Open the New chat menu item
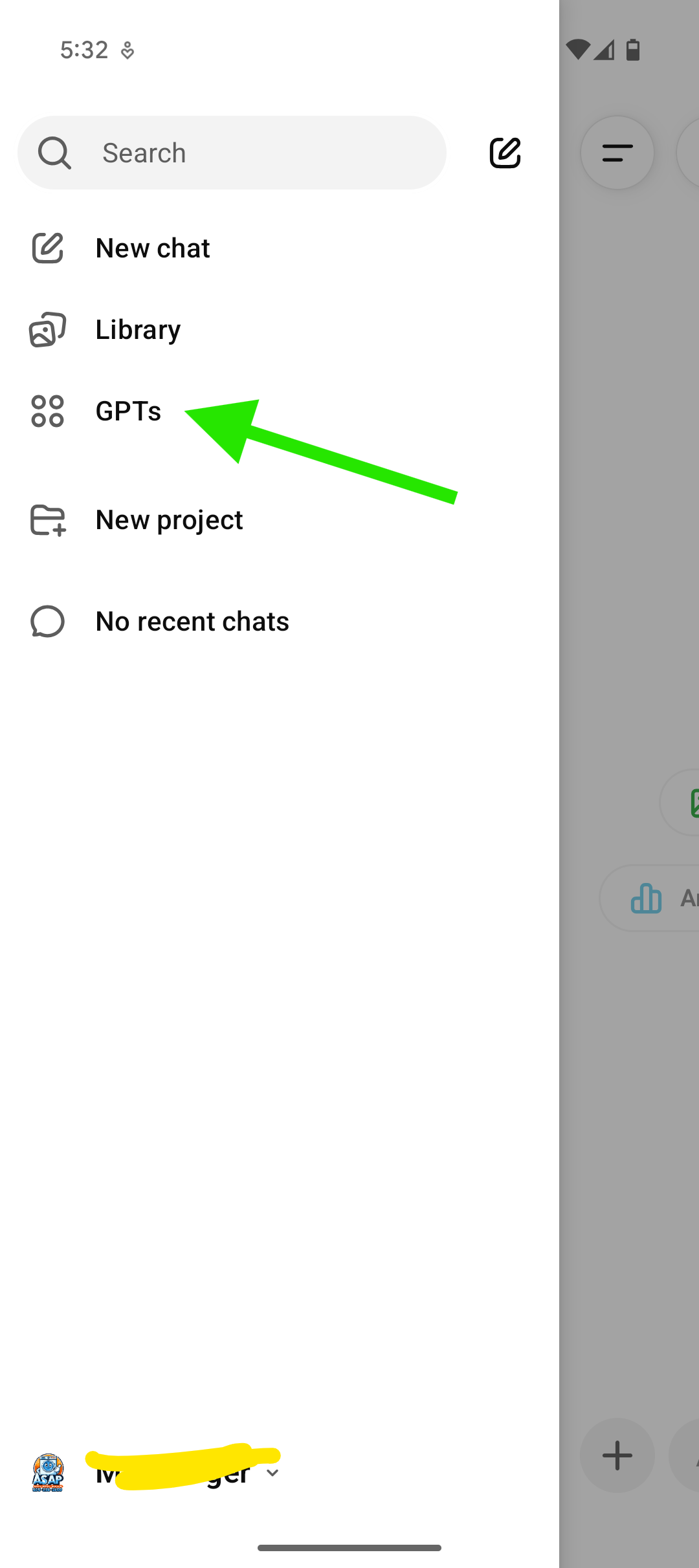The height and width of the screenshot is (1568, 699). pyautogui.click(x=153, y=248)
